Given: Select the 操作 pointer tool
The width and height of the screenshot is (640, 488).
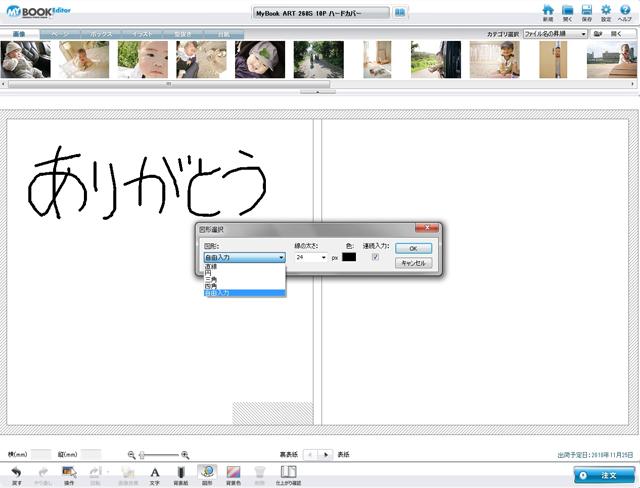Looking at the screenshot, I should [69, 475].
